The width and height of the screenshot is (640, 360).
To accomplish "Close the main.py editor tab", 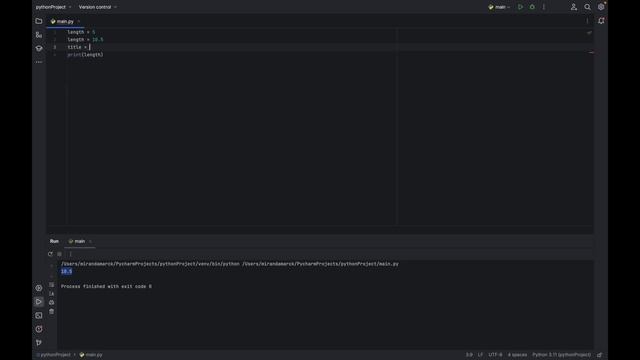I will (x=79, y=21).
